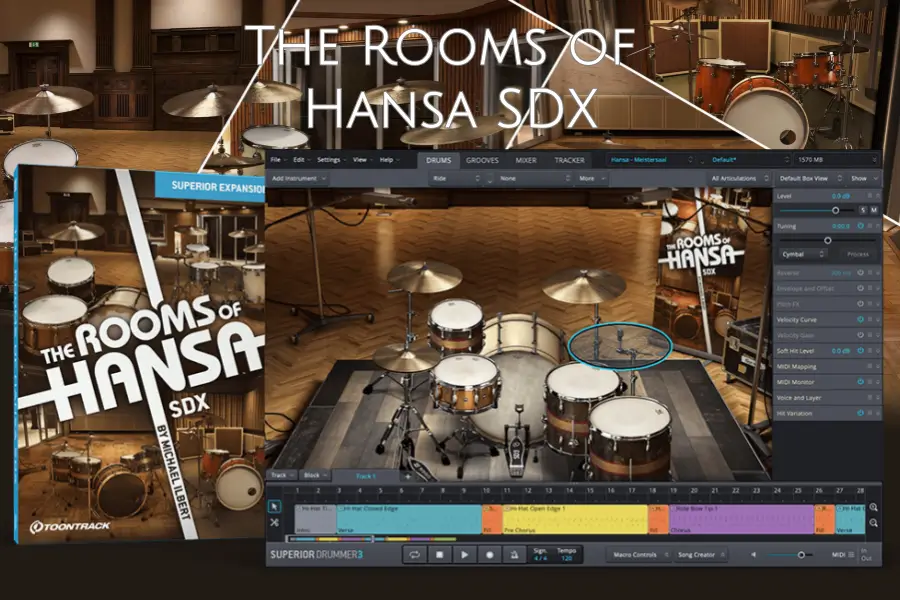Open the Voice and Layer menu icon
This screenshot has height=600, width=900.
coord(870,397)
